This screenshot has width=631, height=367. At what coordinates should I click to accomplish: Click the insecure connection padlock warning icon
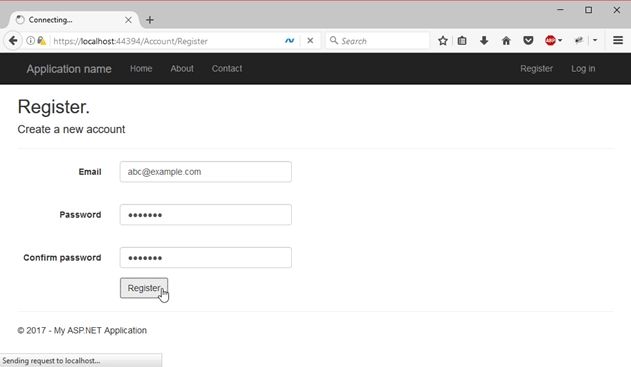[x=41, y=41]
